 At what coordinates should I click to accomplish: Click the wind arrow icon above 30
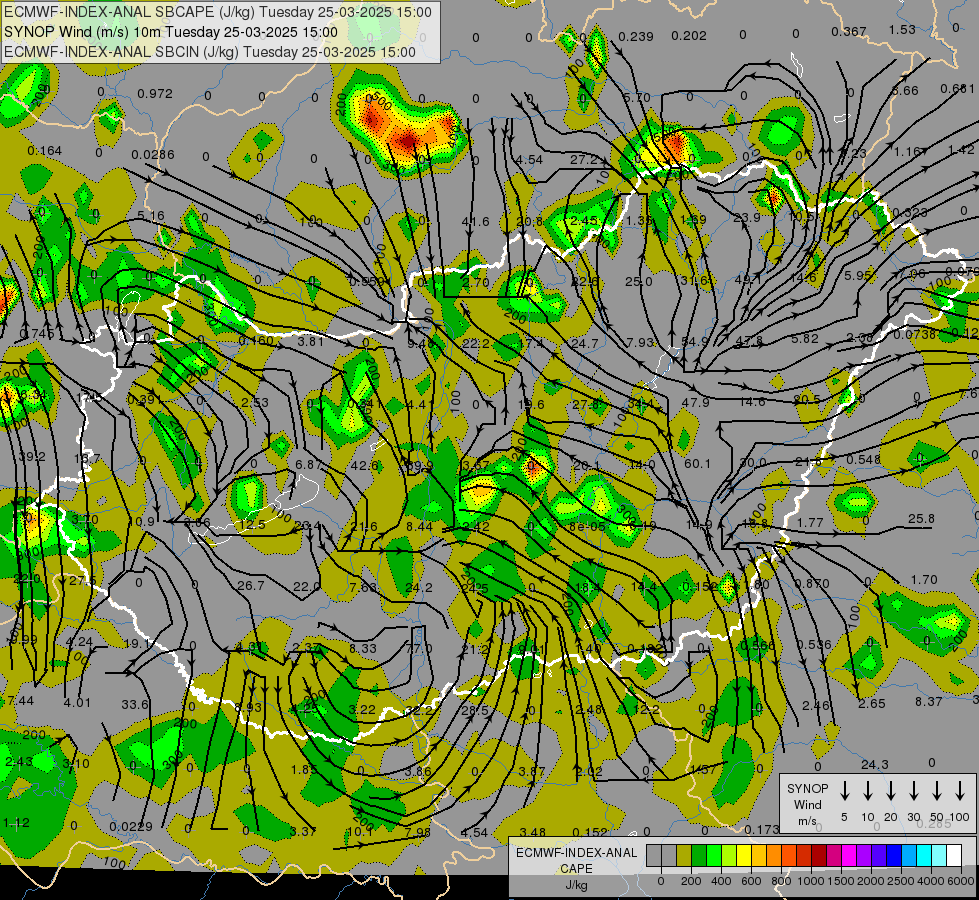[x=913, y=791]
